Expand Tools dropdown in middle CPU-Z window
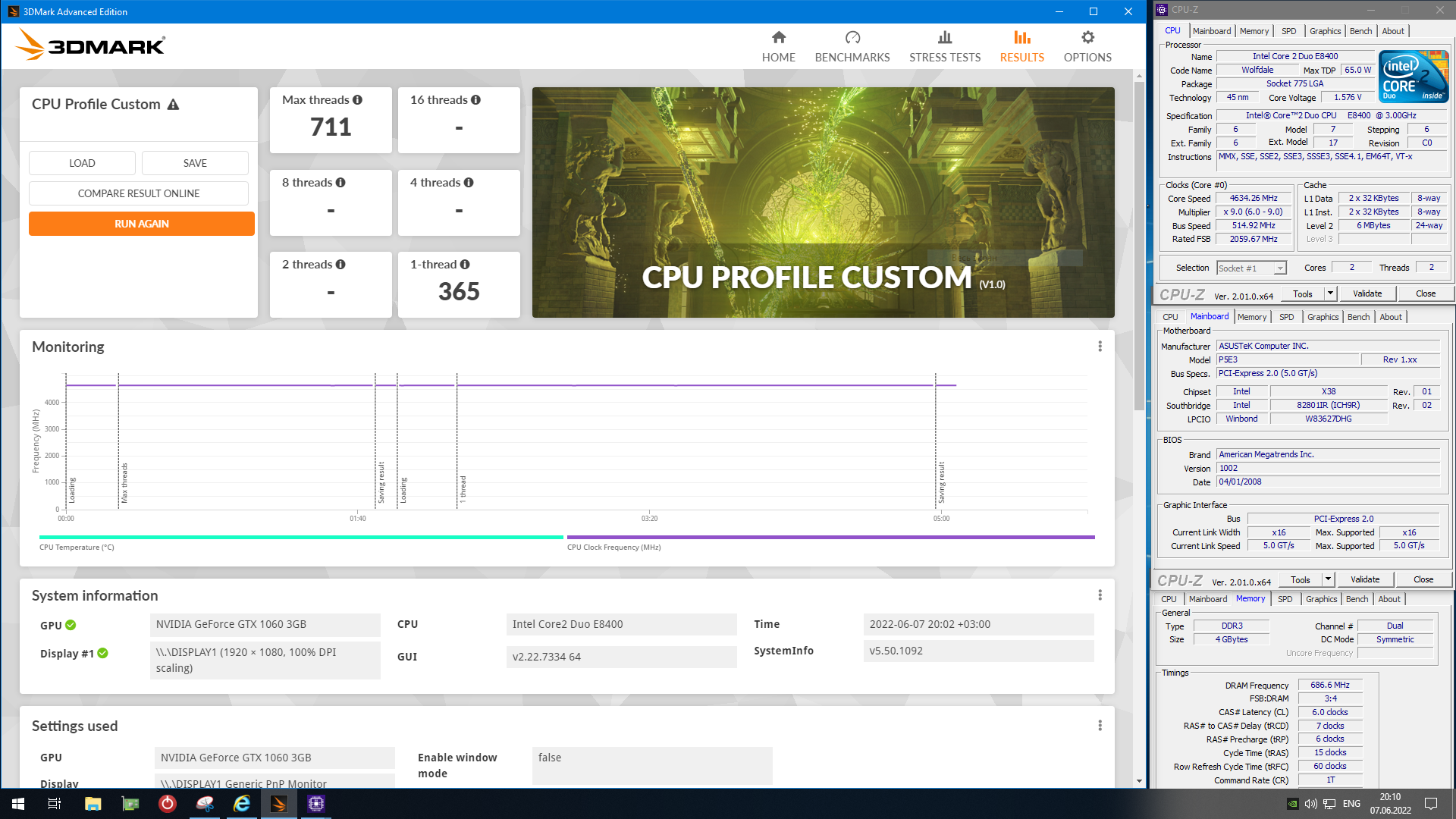This screenshot has height=819, width=1456. tap(1328, 579)
